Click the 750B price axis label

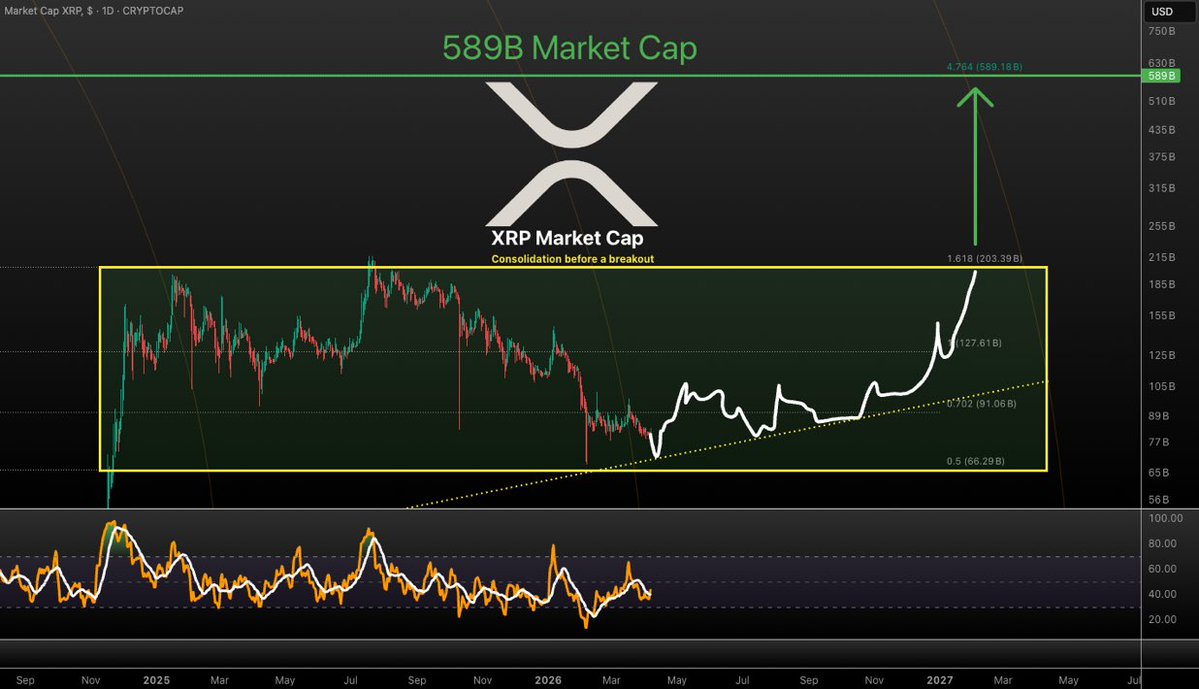point(1162,31)
